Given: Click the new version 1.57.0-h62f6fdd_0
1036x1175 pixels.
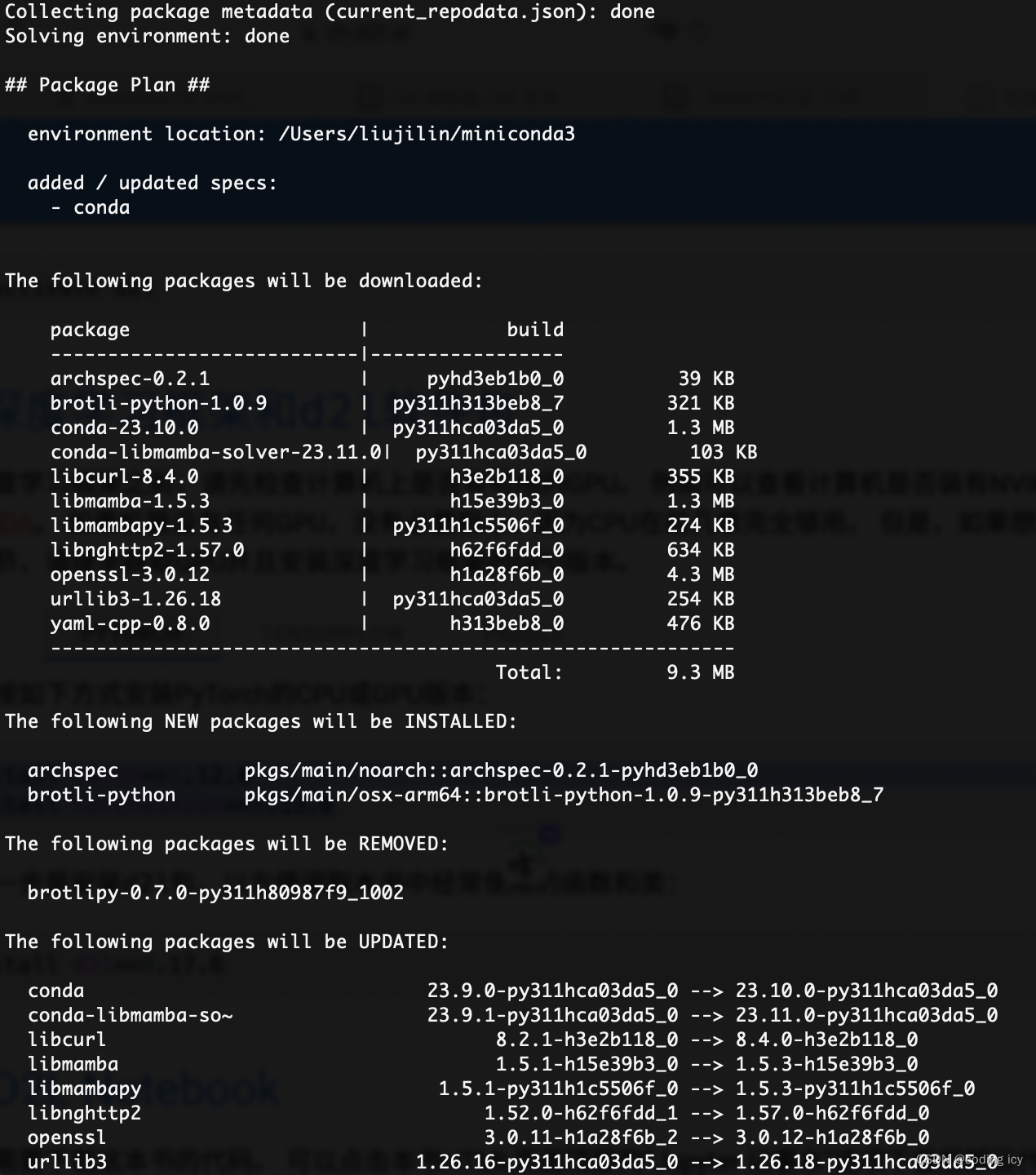Looking at the screenshot, I should tap(832, 1114).
